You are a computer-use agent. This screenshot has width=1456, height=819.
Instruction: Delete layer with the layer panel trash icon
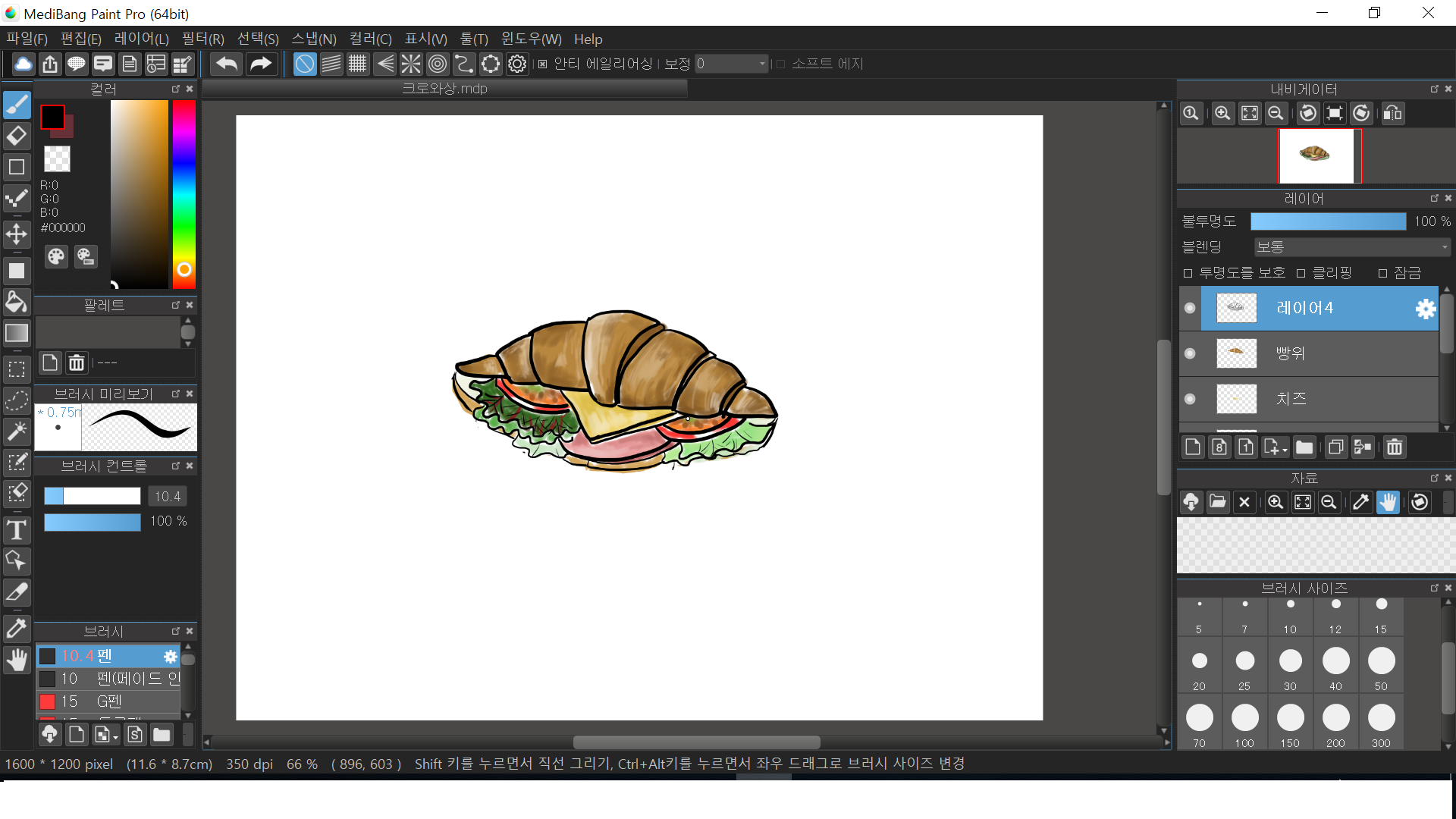point(1394,447)
